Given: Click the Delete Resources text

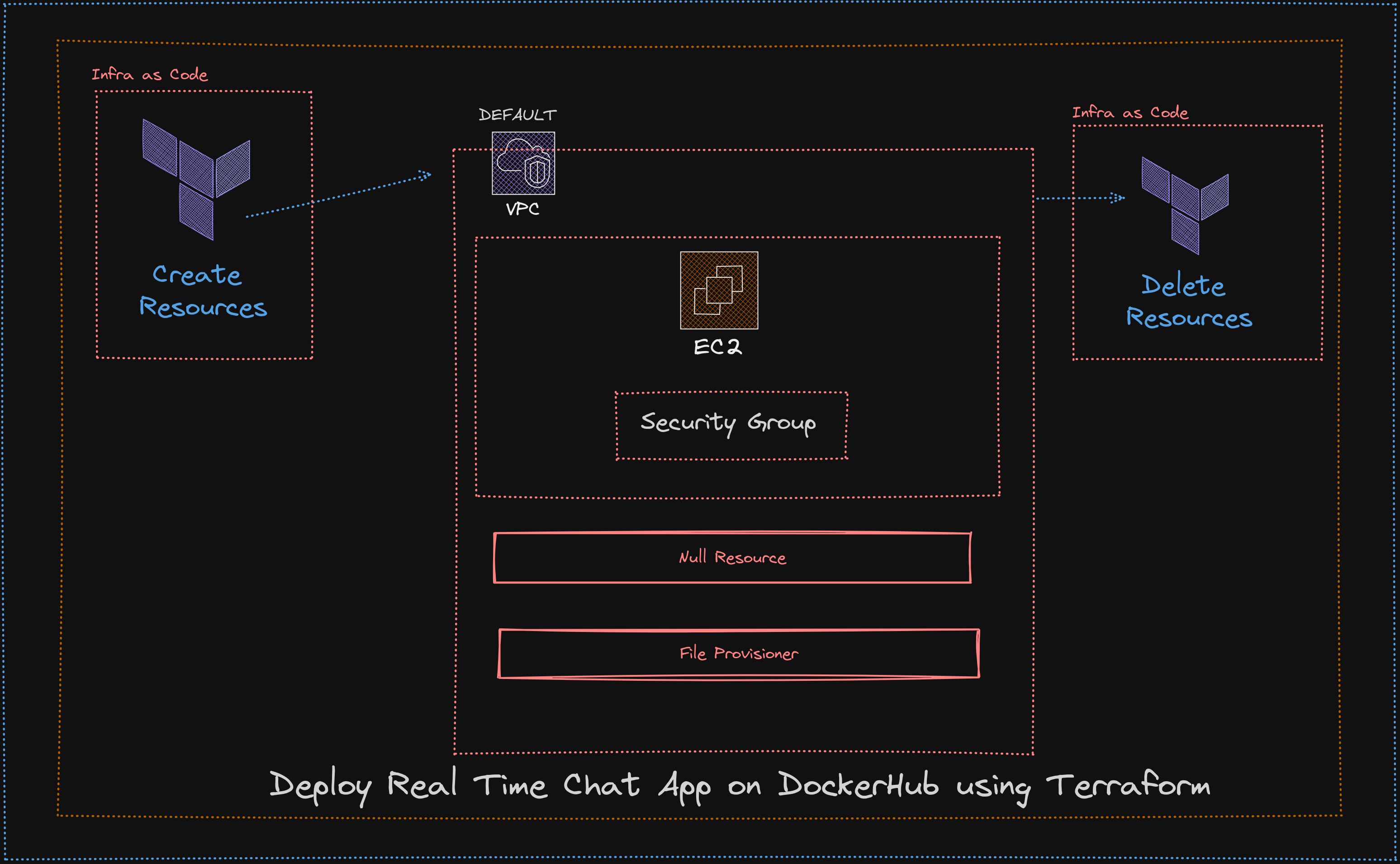Looking at the screenshot, I should point(1189,300).
